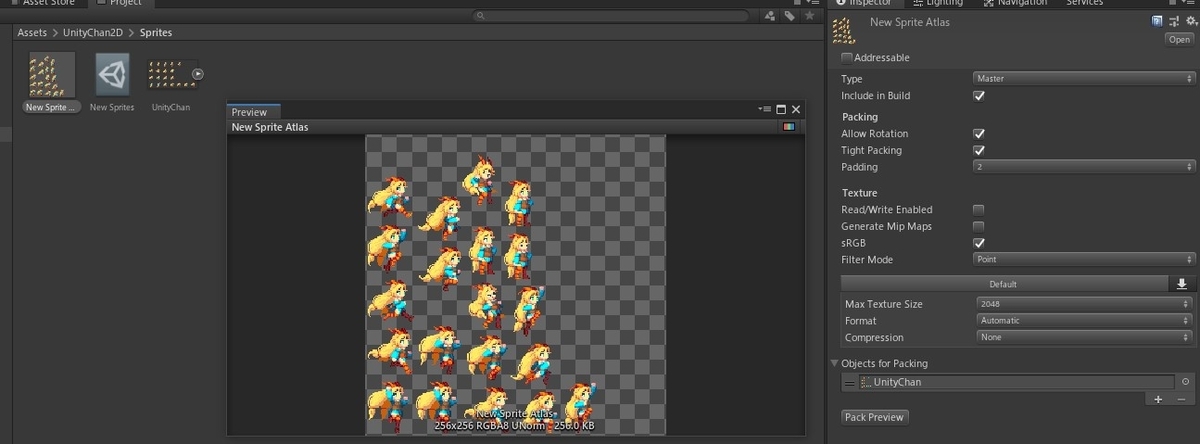Select the Preview window tab
Image resolution: width=1200 pixels, height=444 pixels.
[254, 112]
